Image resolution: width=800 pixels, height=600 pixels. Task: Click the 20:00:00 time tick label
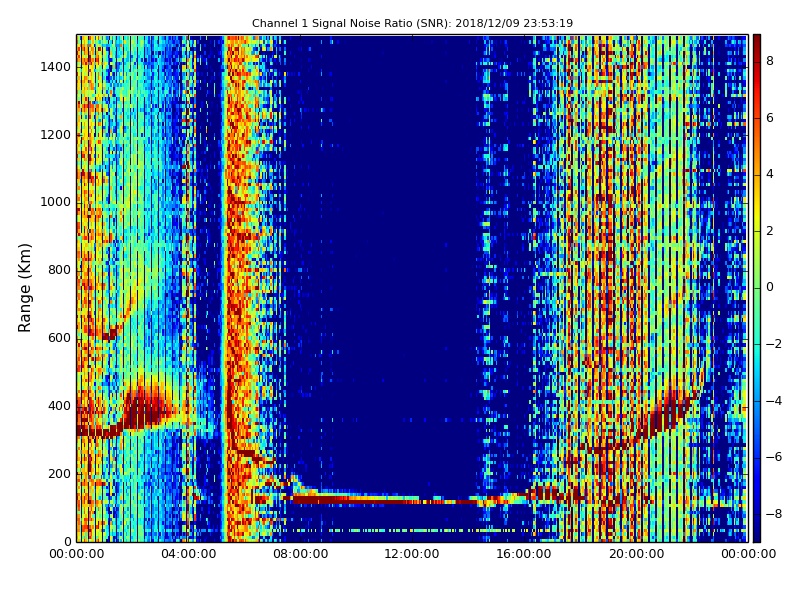[636, 554]
